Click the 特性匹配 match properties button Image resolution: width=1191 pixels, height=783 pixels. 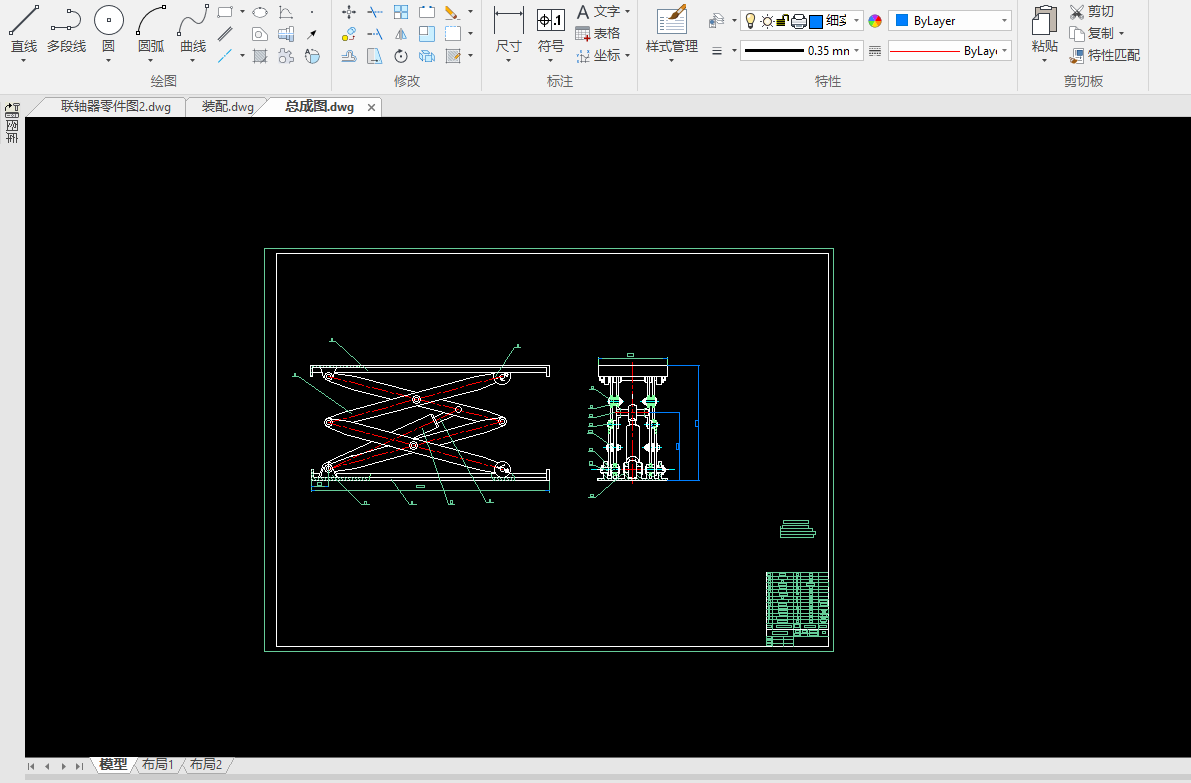(x=1104, y=55)
